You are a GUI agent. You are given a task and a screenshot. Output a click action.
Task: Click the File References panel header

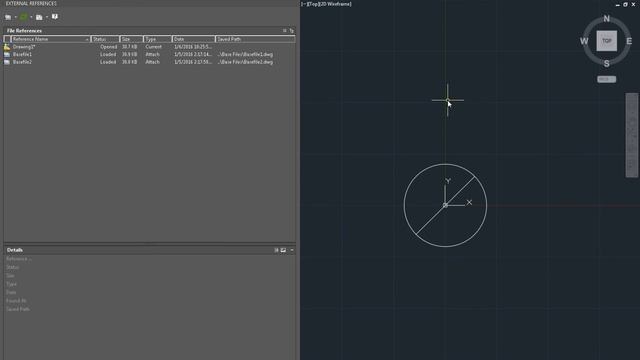click(149, 31)
